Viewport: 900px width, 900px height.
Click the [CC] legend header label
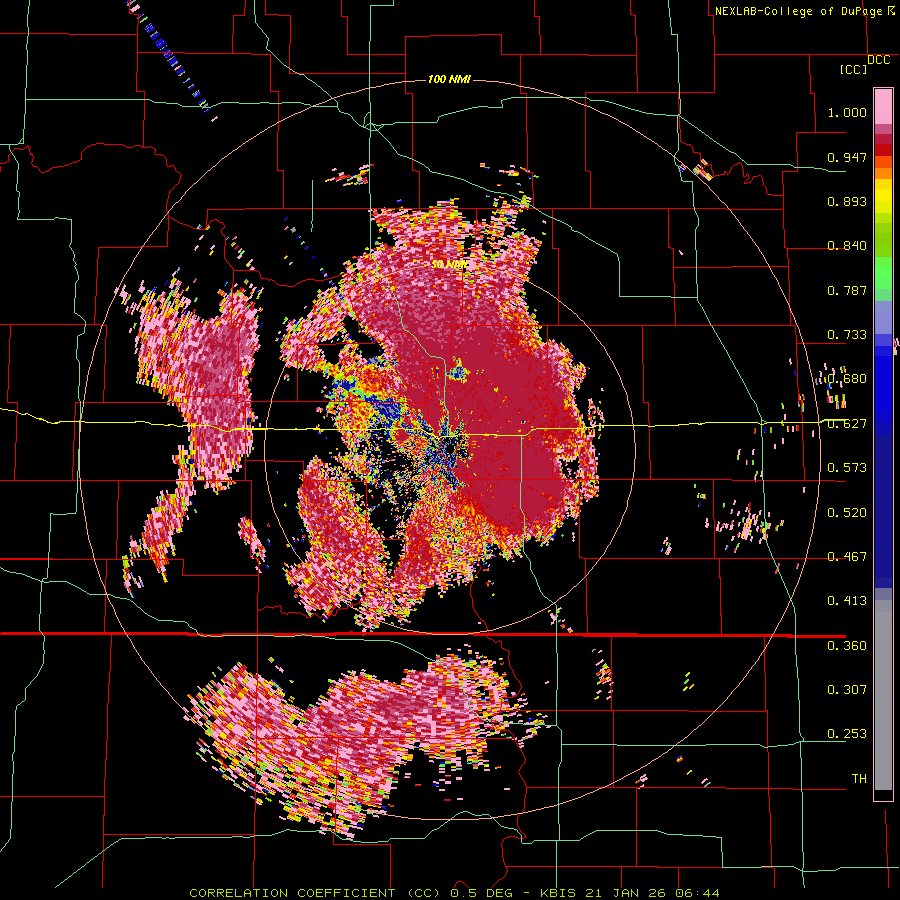[x=854, y=69]
